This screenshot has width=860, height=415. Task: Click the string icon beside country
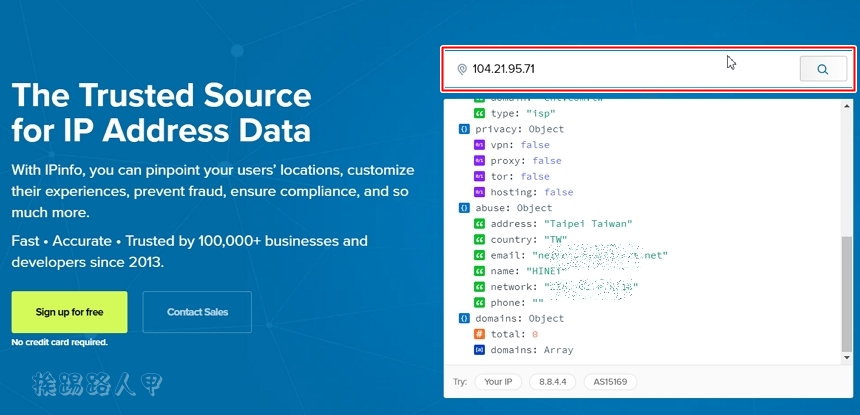pos(479,240)
